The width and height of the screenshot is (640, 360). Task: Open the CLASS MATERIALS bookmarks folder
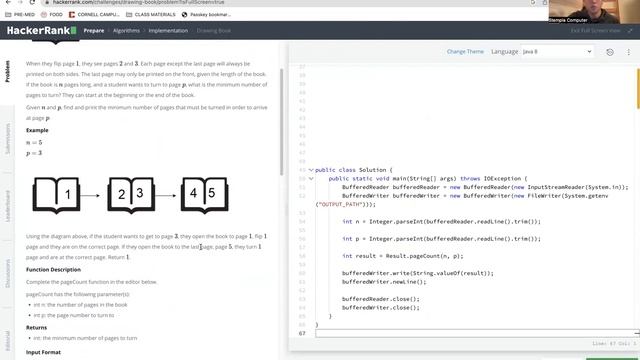point(151,14)
